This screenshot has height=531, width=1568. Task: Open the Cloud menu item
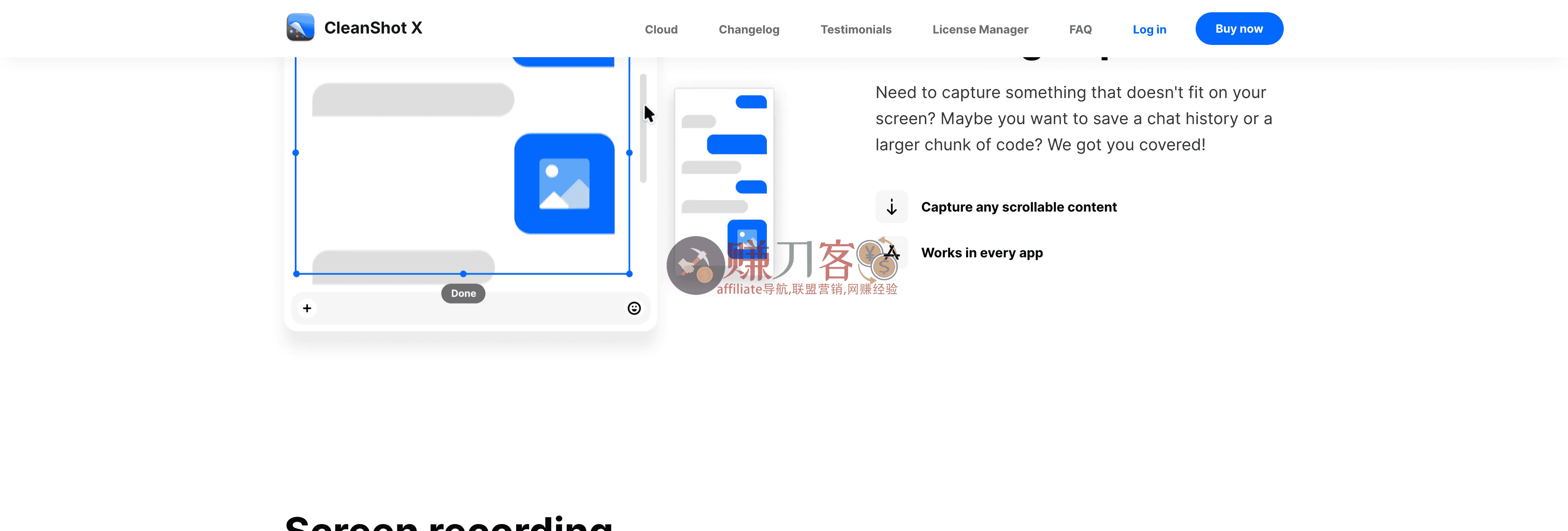(661, 29)
